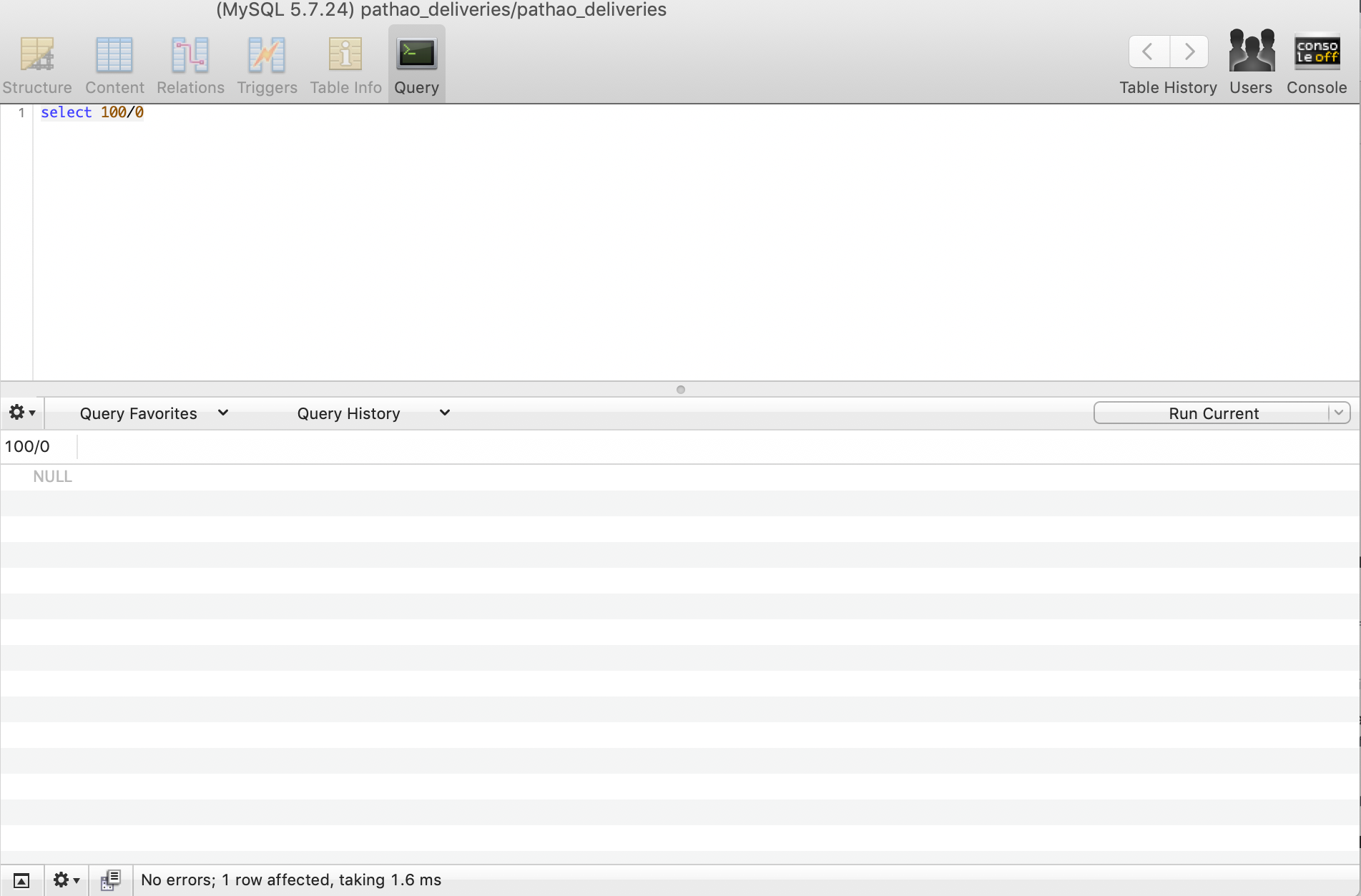This screenshot has width=1361, height=896.
Task: Open the Relations view
Action: (190, 65)
